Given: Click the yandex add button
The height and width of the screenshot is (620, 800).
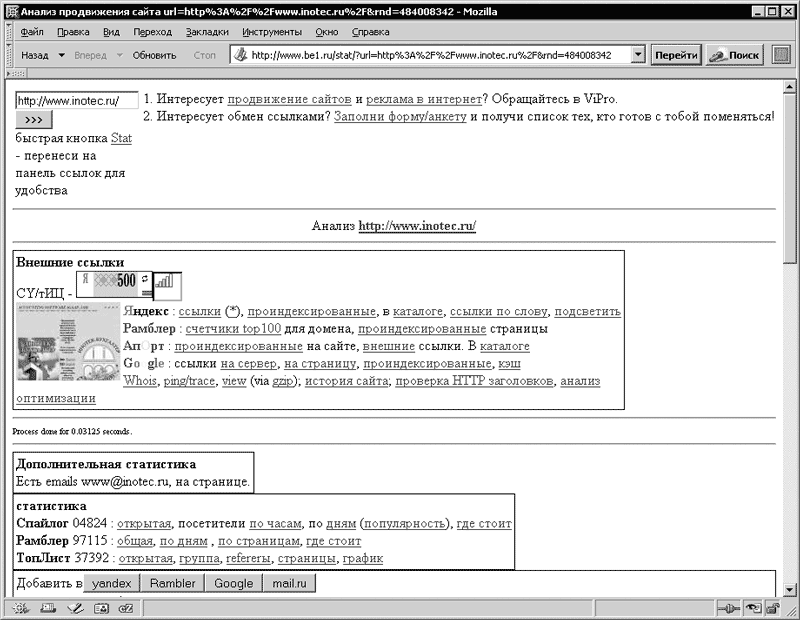Looking at the screenshot, I should (x=111, y=583).
